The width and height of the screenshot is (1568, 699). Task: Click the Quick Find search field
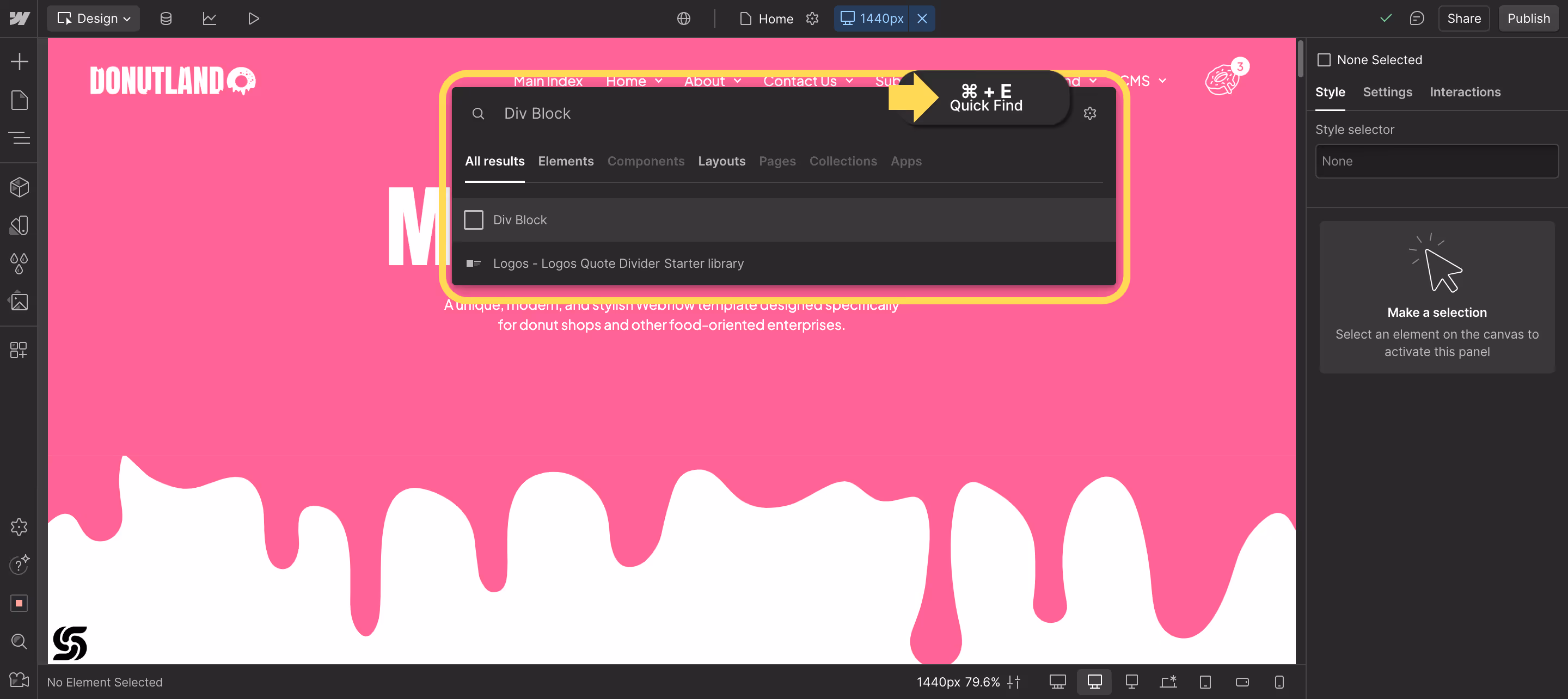pyautogui.click(x=785, y=113)
